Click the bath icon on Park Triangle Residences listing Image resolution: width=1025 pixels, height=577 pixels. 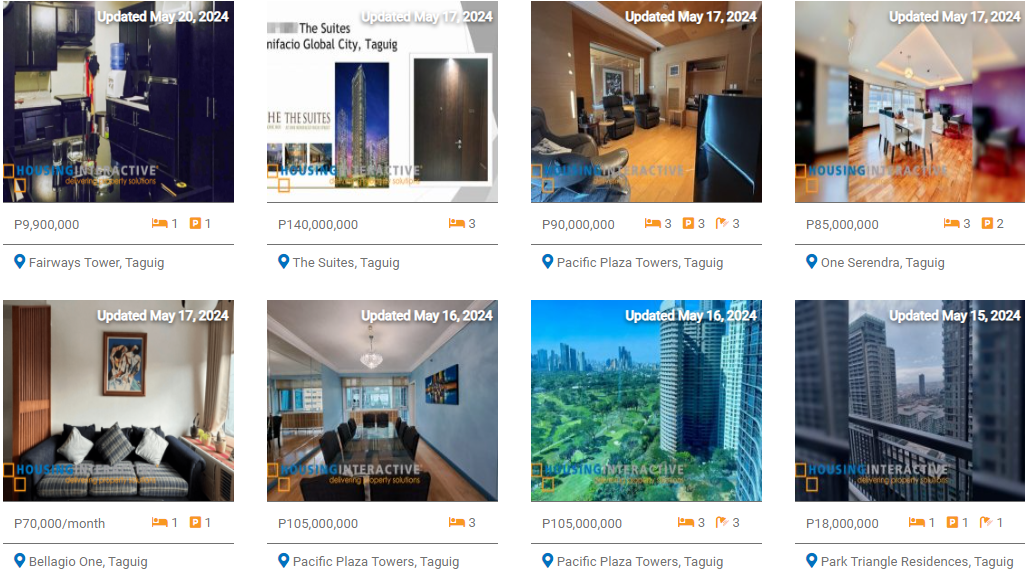(x=986, y=522)
